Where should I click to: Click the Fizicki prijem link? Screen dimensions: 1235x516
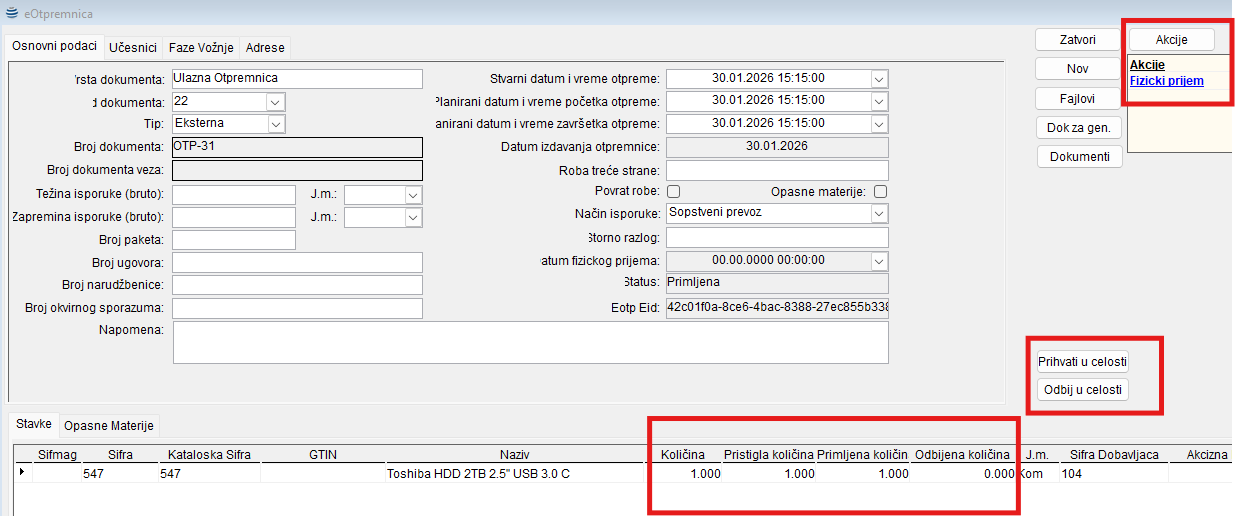[x=1166, y=81]
